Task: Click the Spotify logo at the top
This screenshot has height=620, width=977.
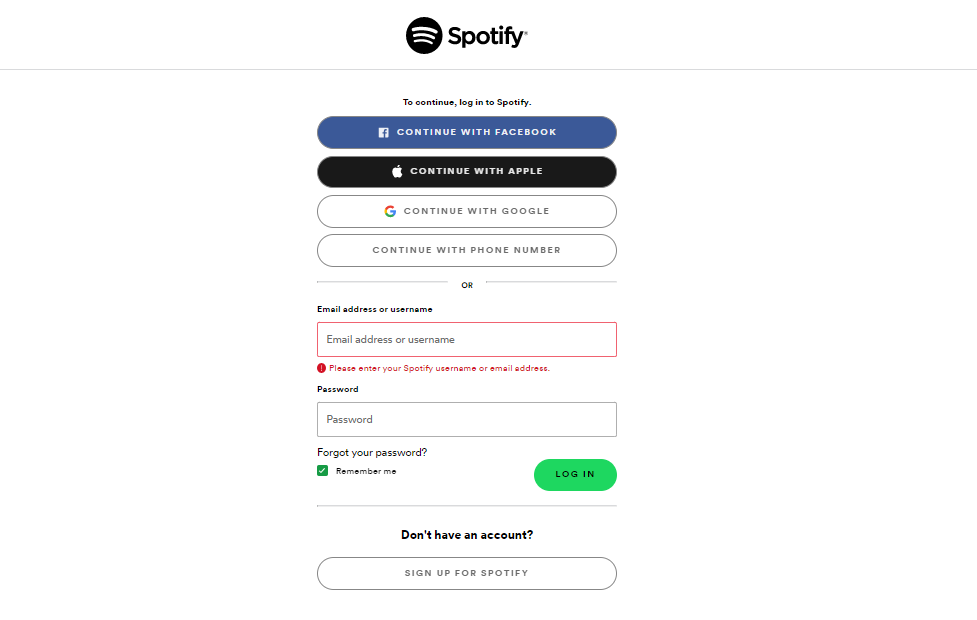Action: click(x=466, y=34)
